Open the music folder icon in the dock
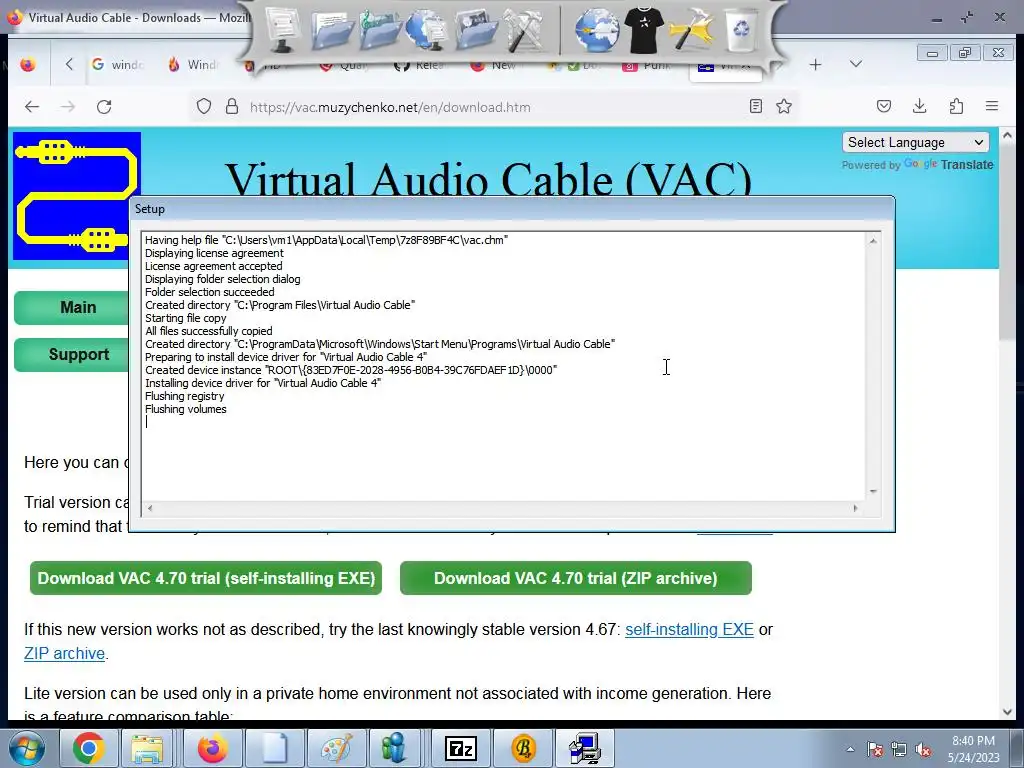This screenshot has width=1024, height=768. [x=379, y=29]
